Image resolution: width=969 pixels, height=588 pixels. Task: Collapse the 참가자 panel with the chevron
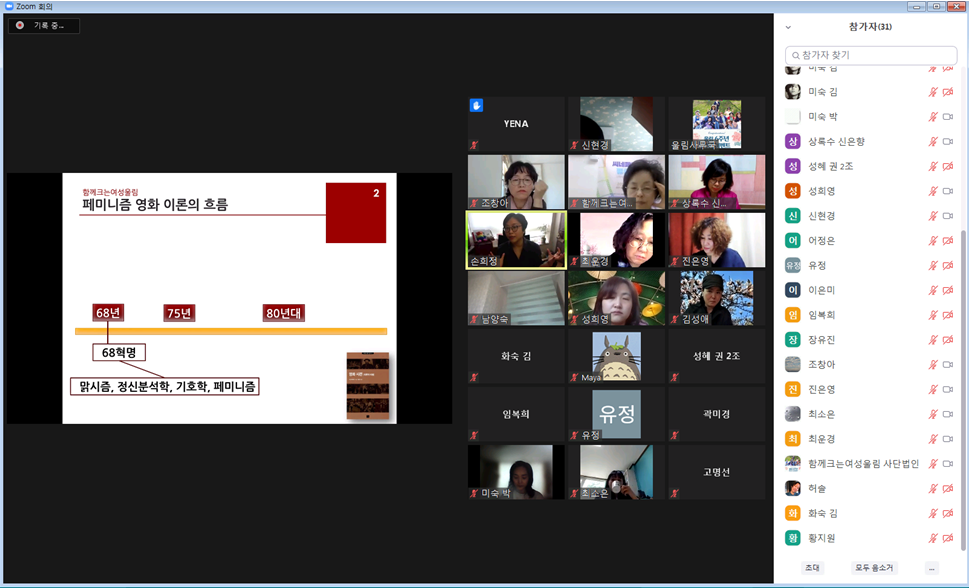click(788, 27)
